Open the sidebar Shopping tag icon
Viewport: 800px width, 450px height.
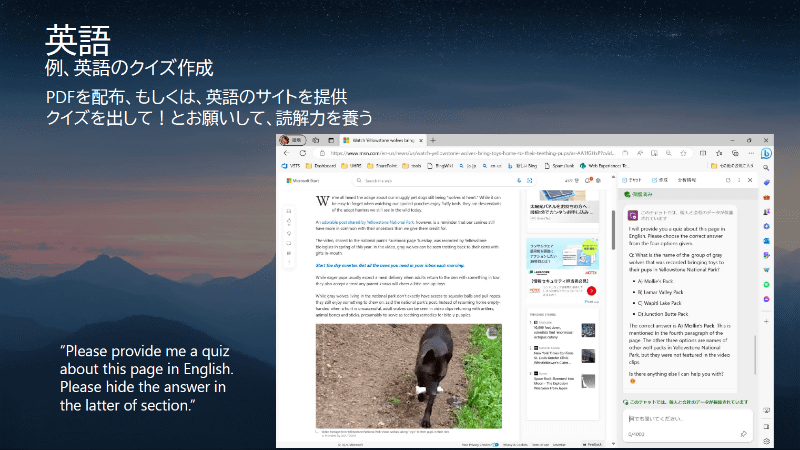coord(766,183)
